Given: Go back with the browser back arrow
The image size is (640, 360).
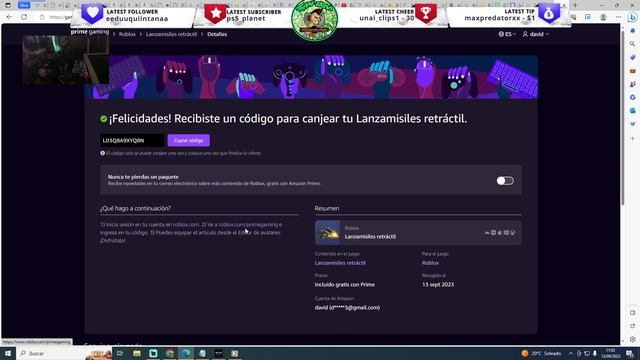Looking at the screenshot, I should click(9, 17).
